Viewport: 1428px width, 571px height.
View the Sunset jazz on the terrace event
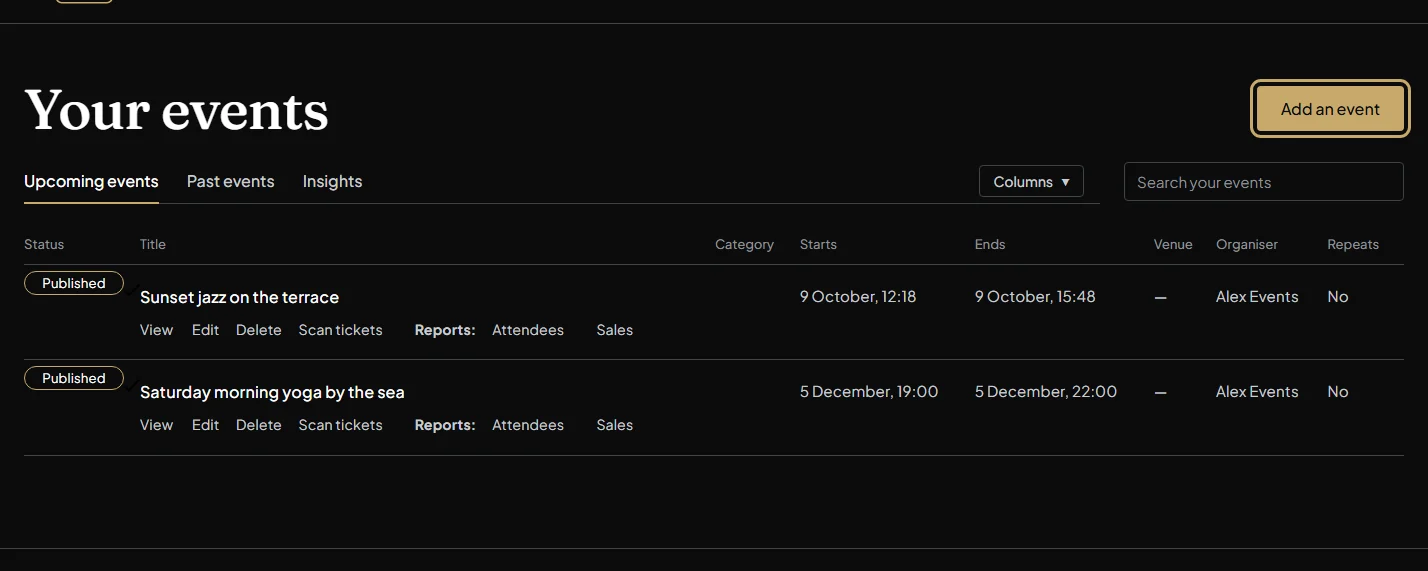pos(156,330)
